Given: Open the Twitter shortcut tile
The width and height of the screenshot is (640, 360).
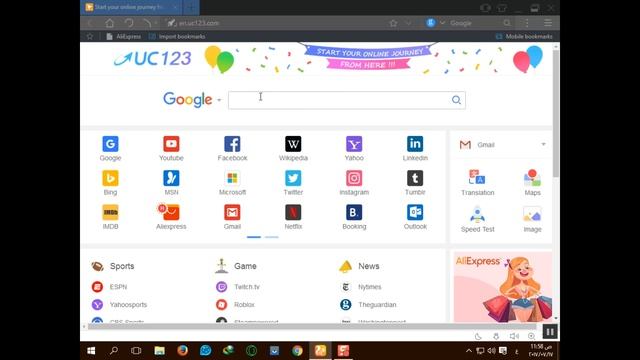Looking at the screenshot, I should pyautogui.click(x=293, y=183).
